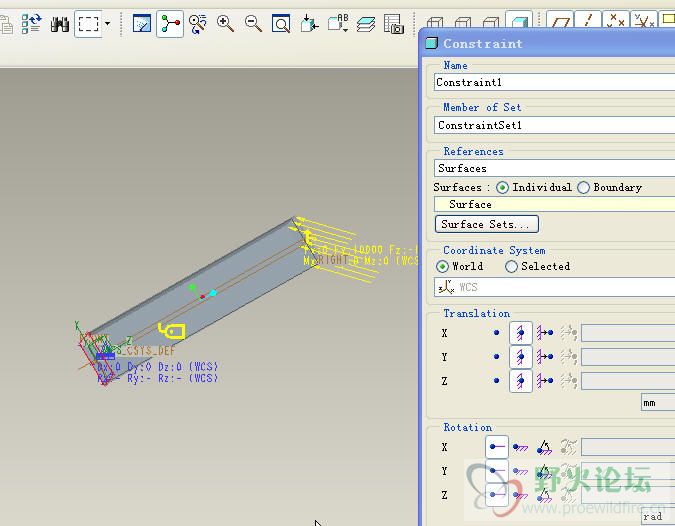Screen dimensions: 675x526
Task: Click the Surface collector field
Action: click(x=554, y=204)
